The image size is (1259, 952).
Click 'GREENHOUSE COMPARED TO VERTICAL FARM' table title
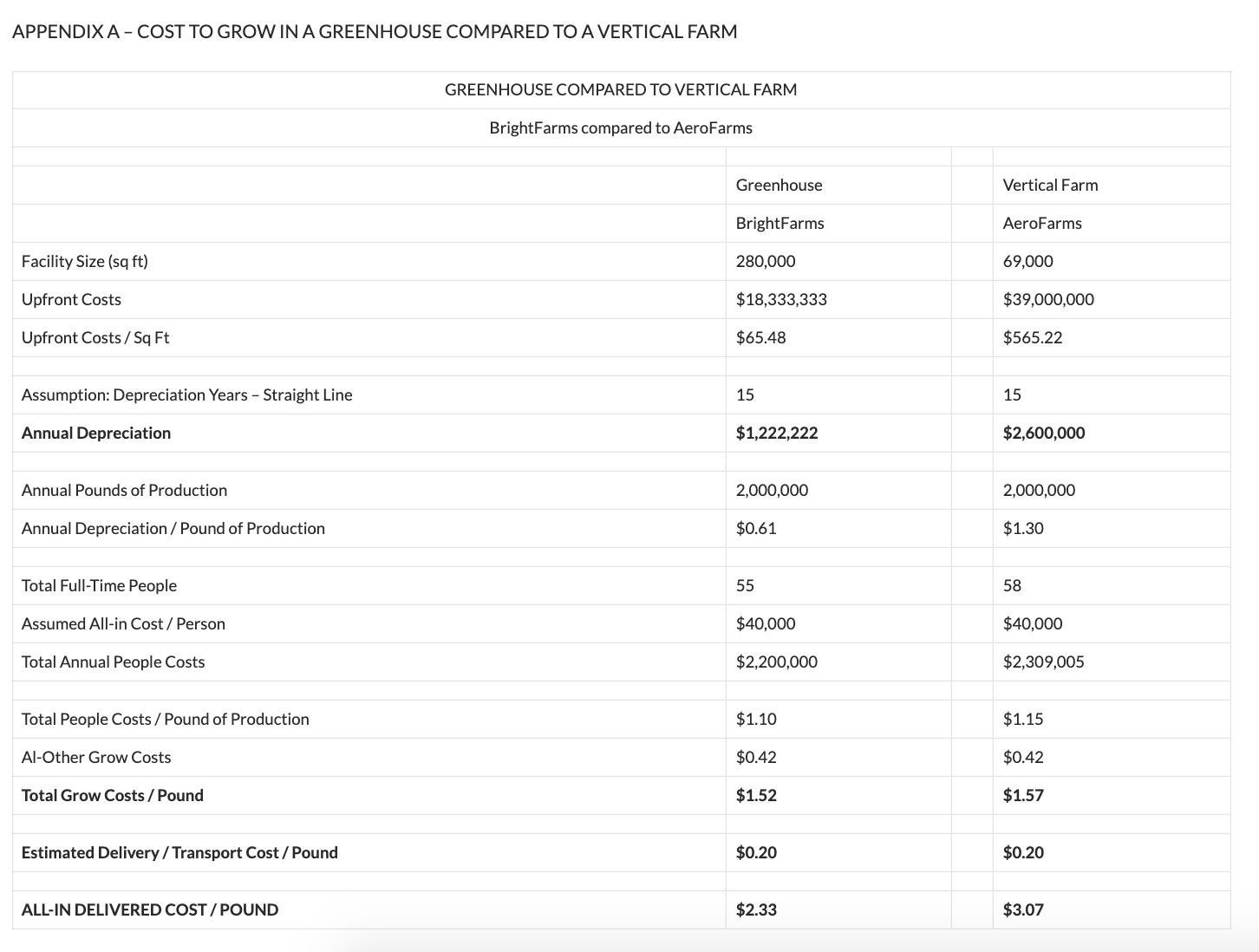coord(621,89)
